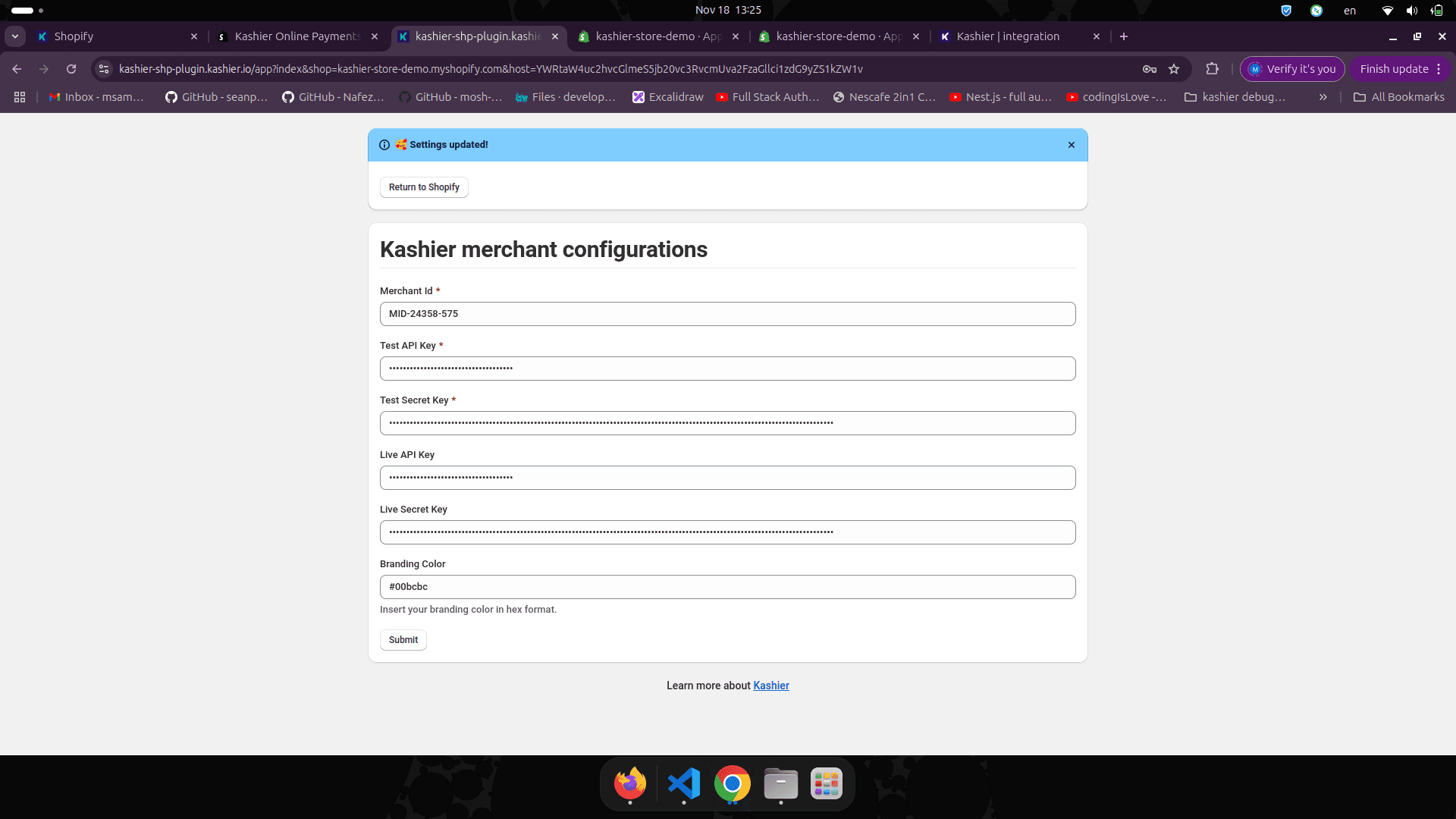Return to Shopify via the button
Image resolution: width=1456 pixels, height=819 pixels.
pyautogui.click(x=424, y=187)
